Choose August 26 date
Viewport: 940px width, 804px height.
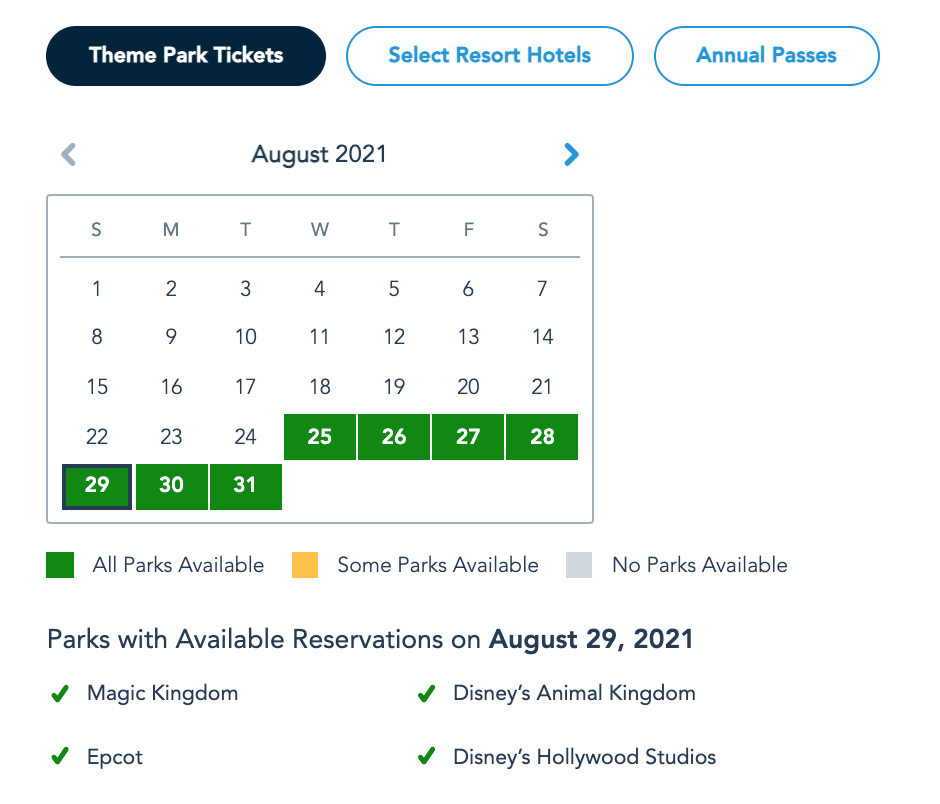(x=394, y=437)
